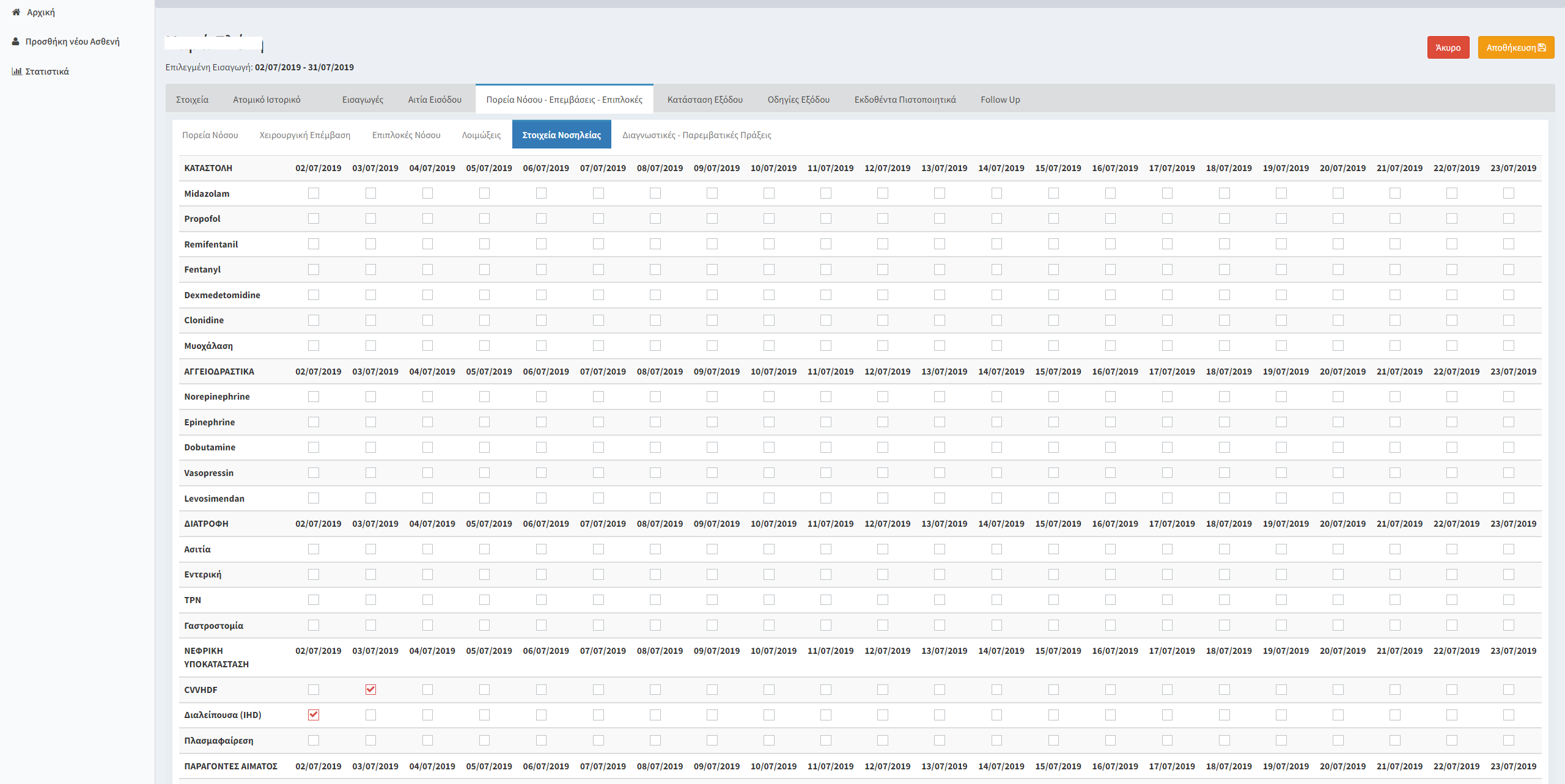Screen dimensions: 1565x784
Task: Click the home icon beside Αρχική
Action: [16, 12]
